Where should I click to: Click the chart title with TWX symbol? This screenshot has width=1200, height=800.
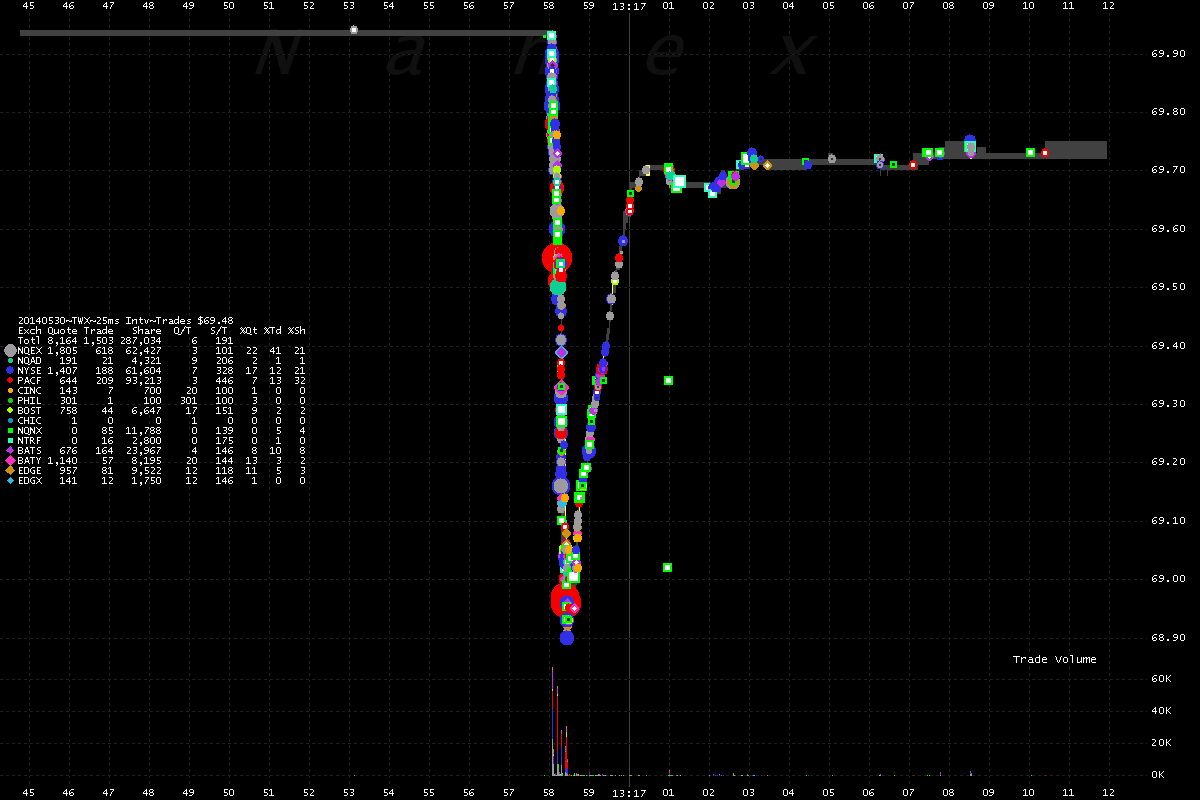(125, 321)
